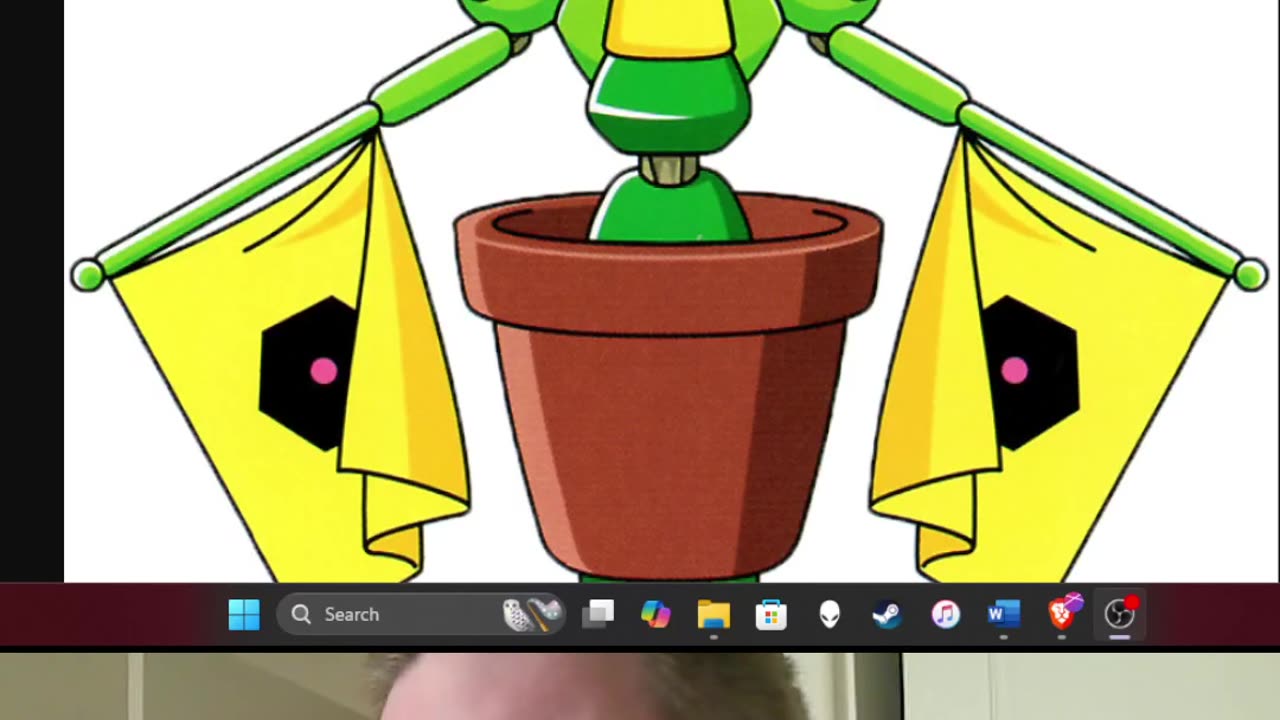Open Steam from the taskbar
Screen dimensions: 1280x720
[887, 615]
